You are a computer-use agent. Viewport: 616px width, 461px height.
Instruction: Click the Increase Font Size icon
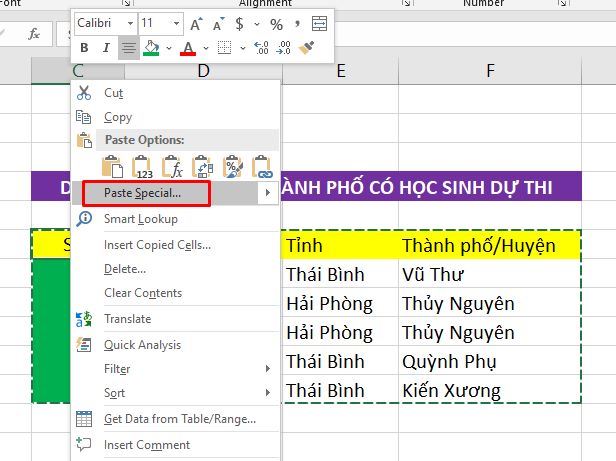[196, 24]
